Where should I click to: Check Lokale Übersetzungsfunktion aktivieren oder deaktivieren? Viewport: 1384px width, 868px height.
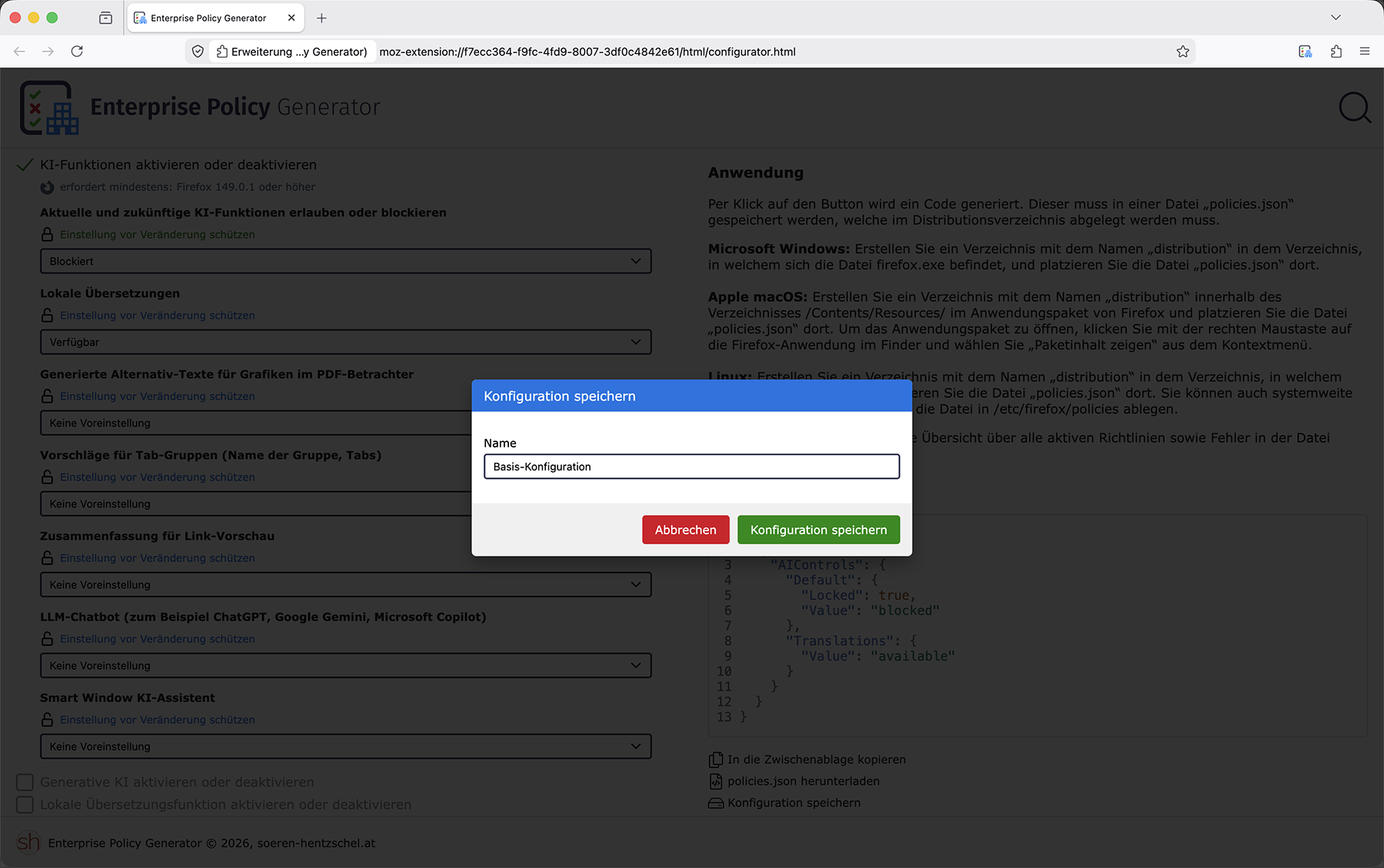pyautogui.click(x=25, y=804)
